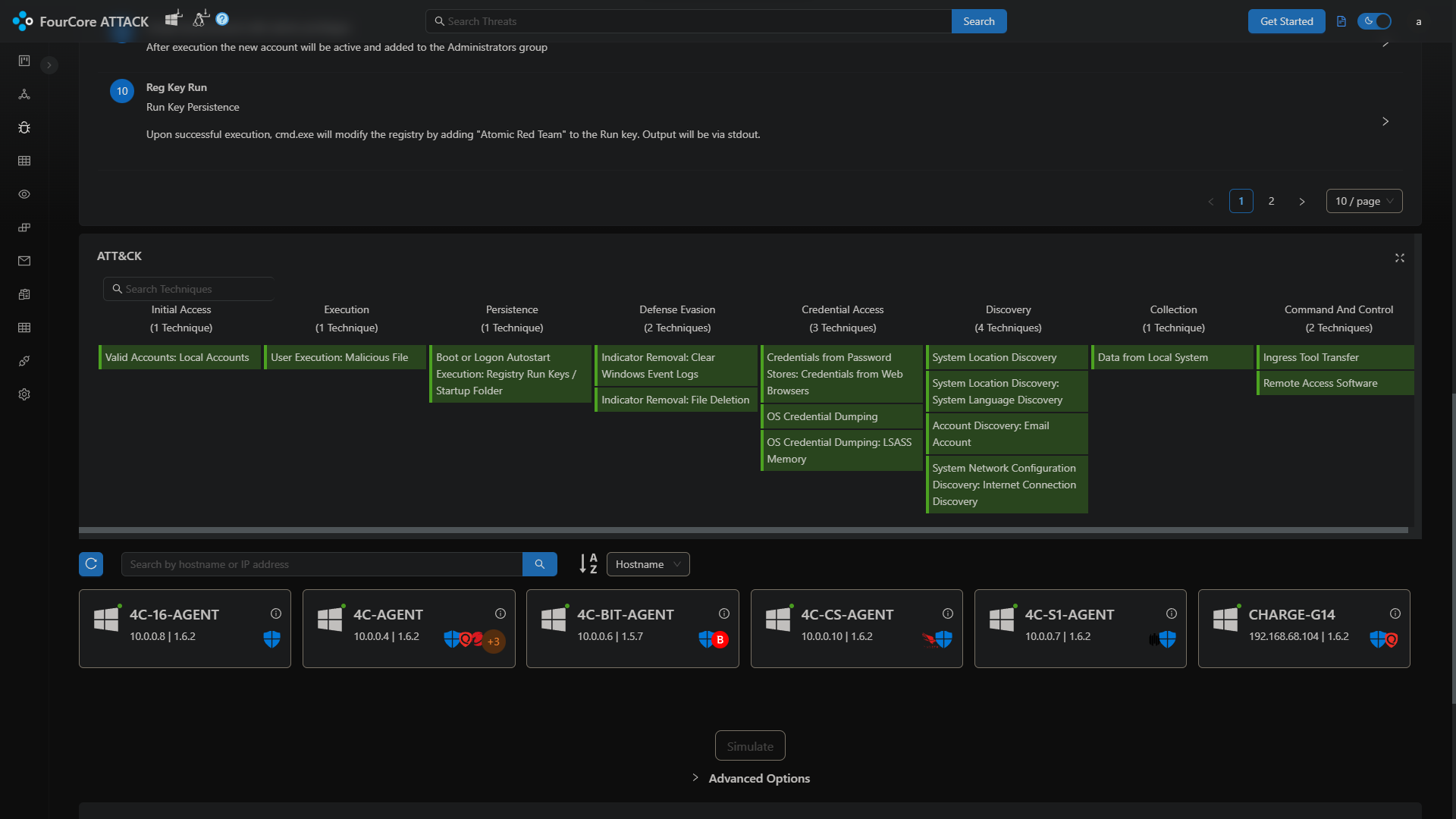Open Credentials from Web Browsers technique

tap(841, 374)
